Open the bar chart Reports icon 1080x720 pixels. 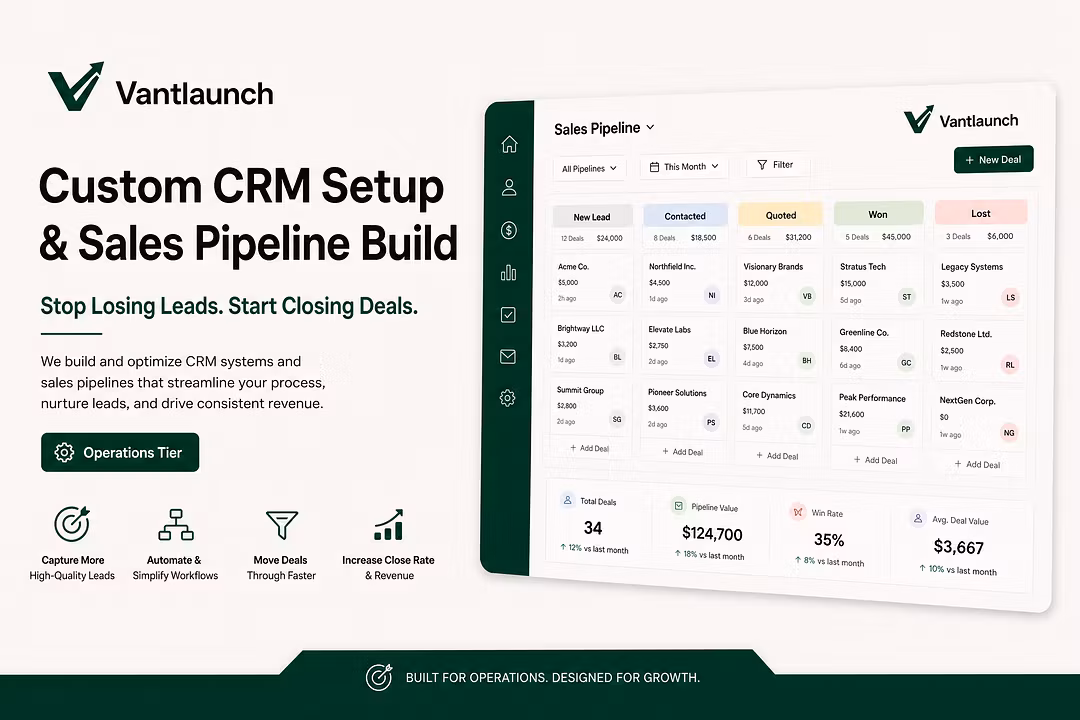[x=508, y=273]
